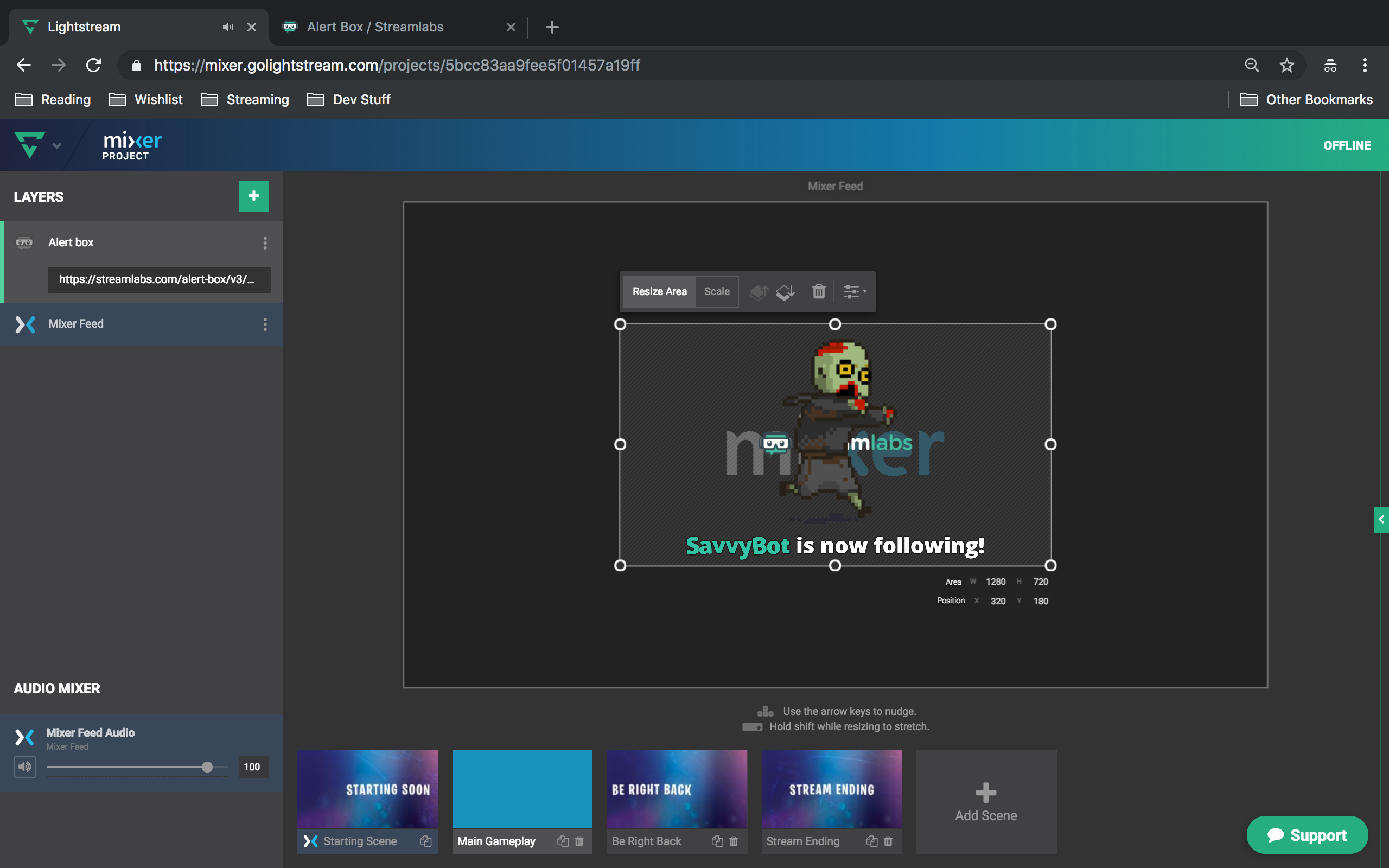Collapse the right panel with the arrow
This screenshot has width=1389, height=868.
[1381, 520]
